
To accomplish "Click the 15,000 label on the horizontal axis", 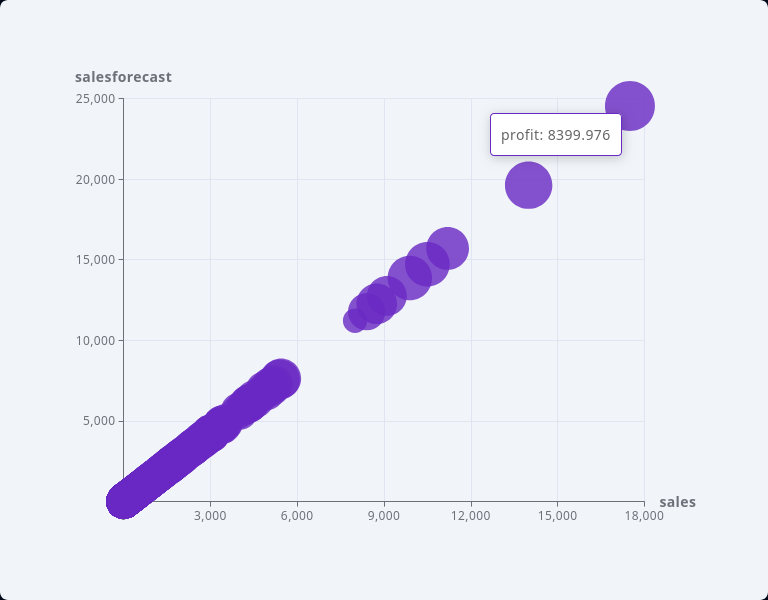I will tap(557, 516).
